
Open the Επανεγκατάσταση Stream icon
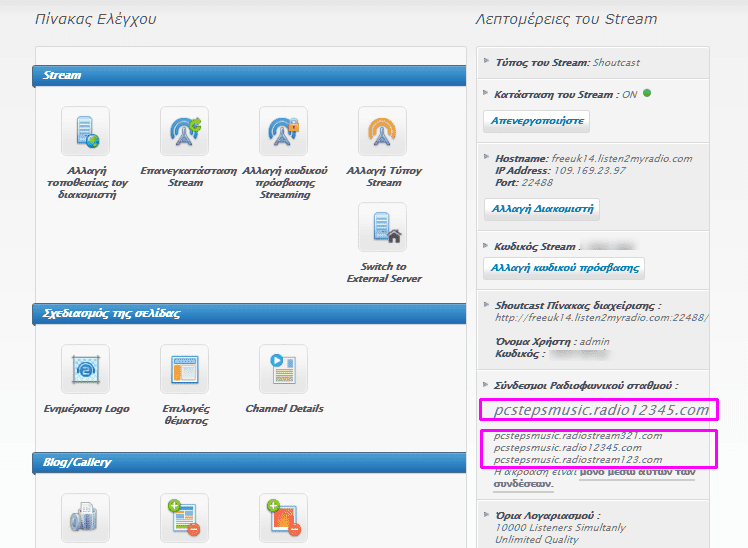click(x=185, y=132)
